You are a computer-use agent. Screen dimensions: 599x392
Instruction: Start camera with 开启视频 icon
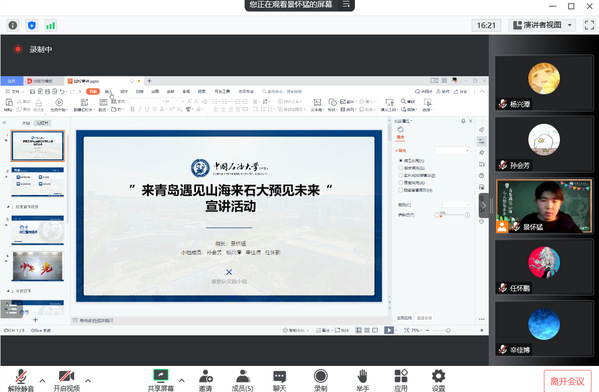[66, 380]
